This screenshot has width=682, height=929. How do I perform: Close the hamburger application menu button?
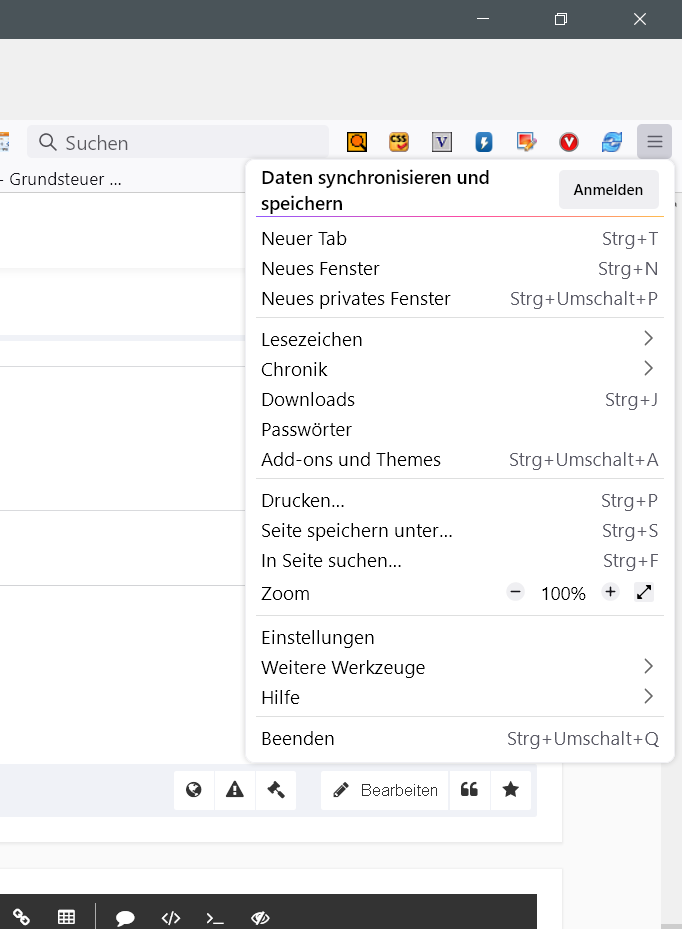(654, 142)
